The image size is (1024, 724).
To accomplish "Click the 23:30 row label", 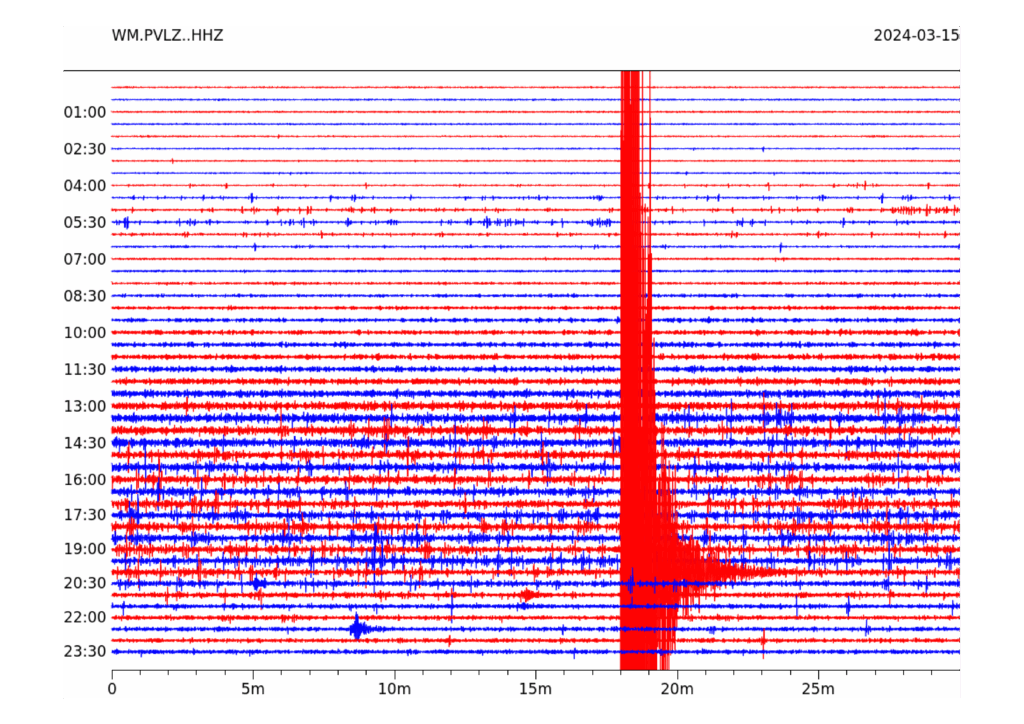I will (85, 651).
